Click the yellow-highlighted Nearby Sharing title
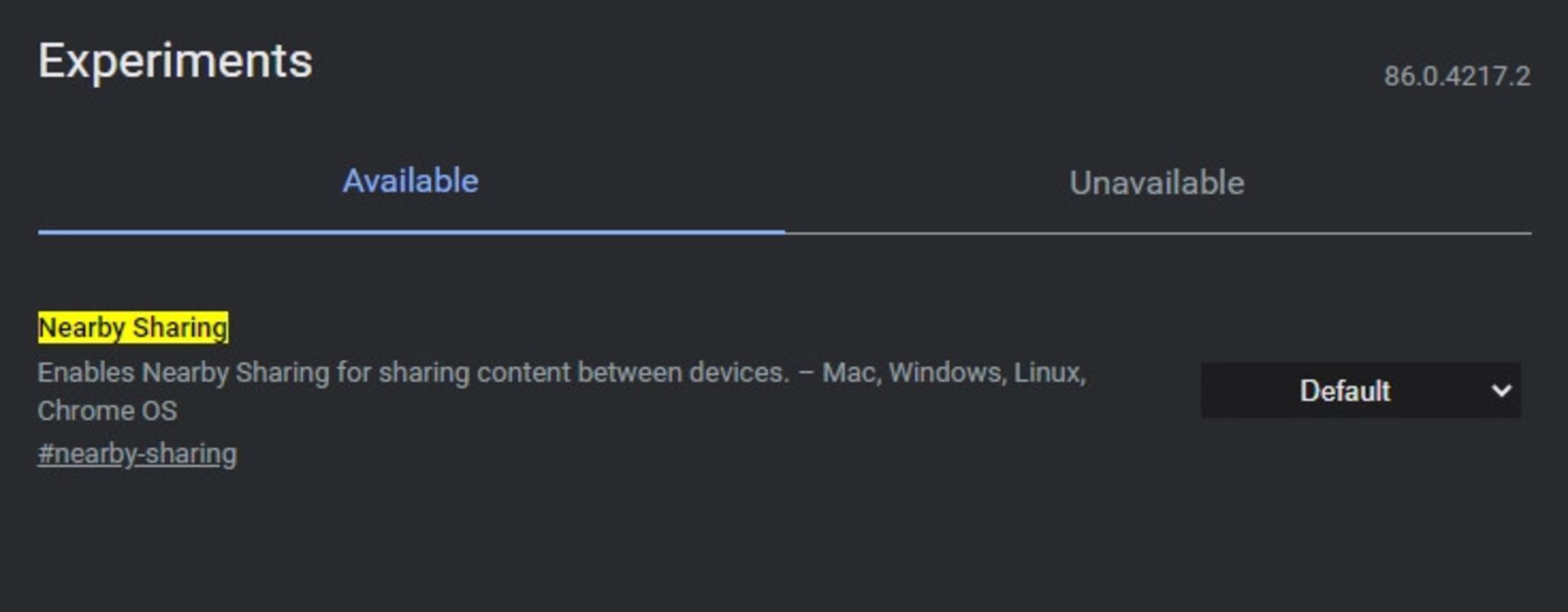Viewport: 1568px width, 612px height. point(133,327)
